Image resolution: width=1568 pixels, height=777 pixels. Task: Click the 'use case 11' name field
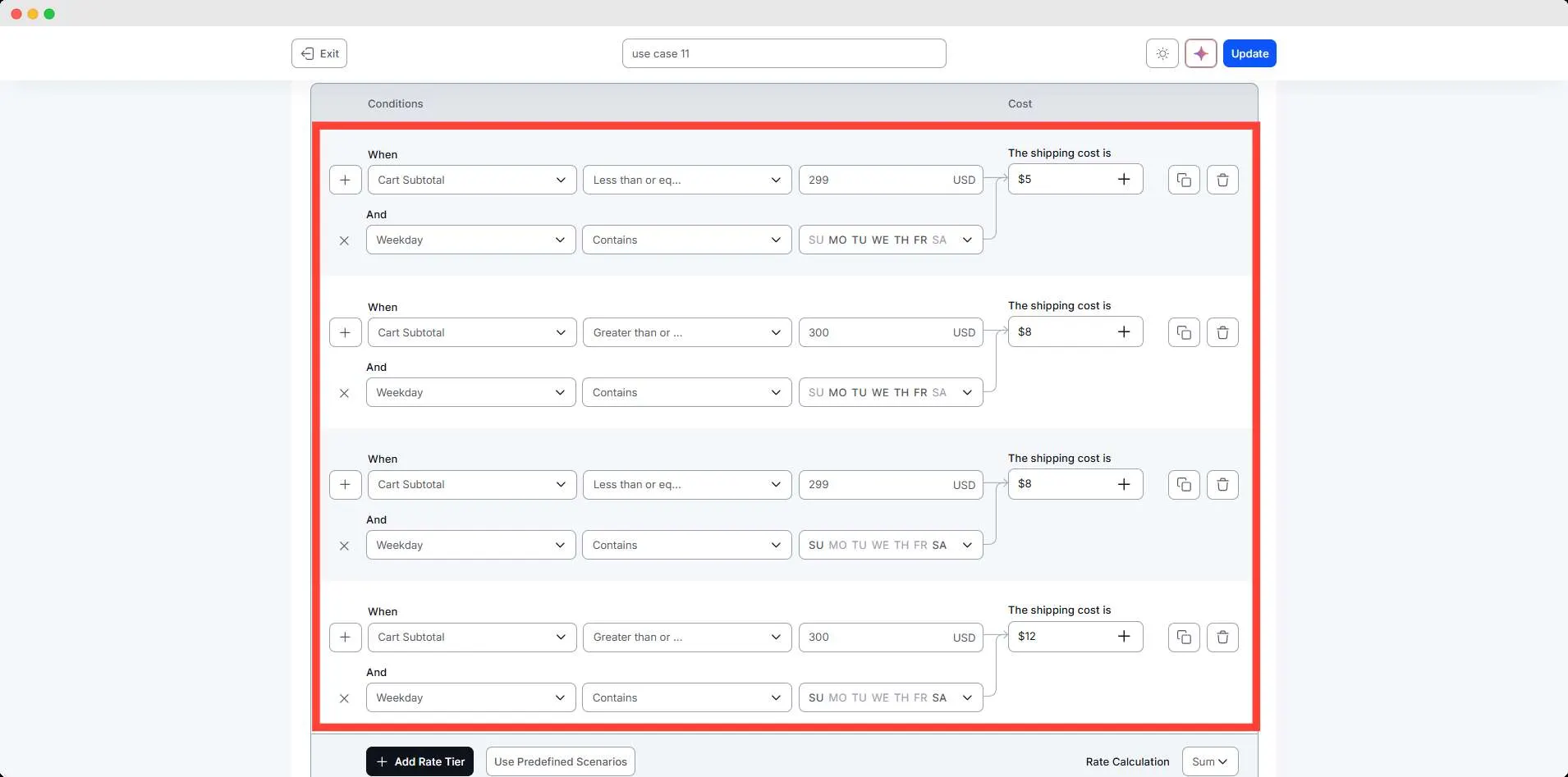pyautogui.click(x=783, y=53)
